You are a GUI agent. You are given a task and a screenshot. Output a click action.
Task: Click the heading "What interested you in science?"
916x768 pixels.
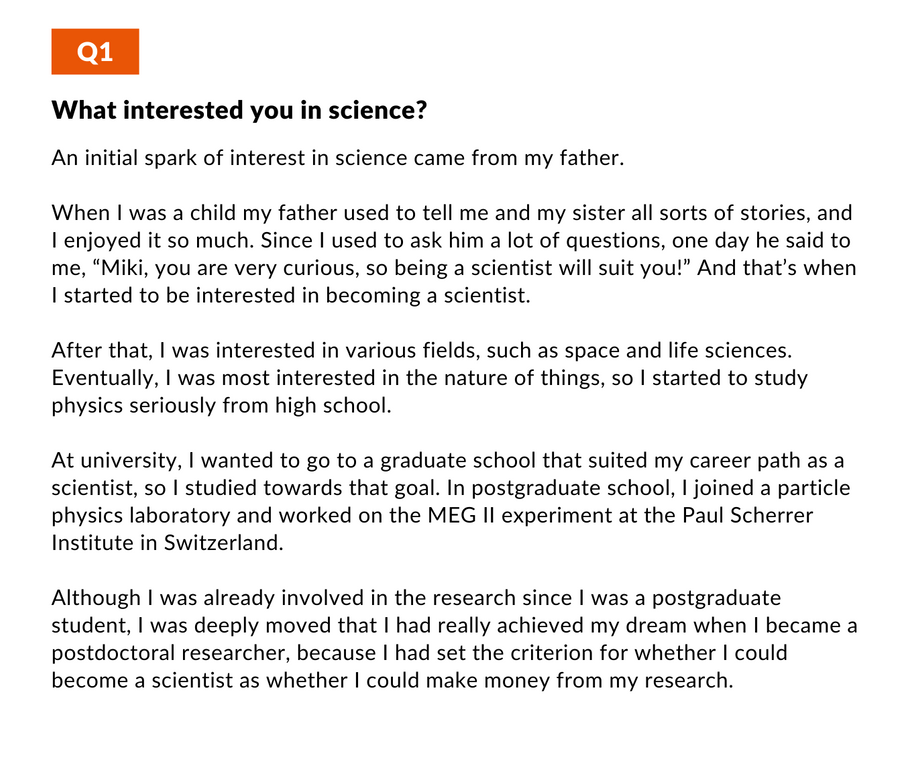pyautogui.click(x=240, y=110)
